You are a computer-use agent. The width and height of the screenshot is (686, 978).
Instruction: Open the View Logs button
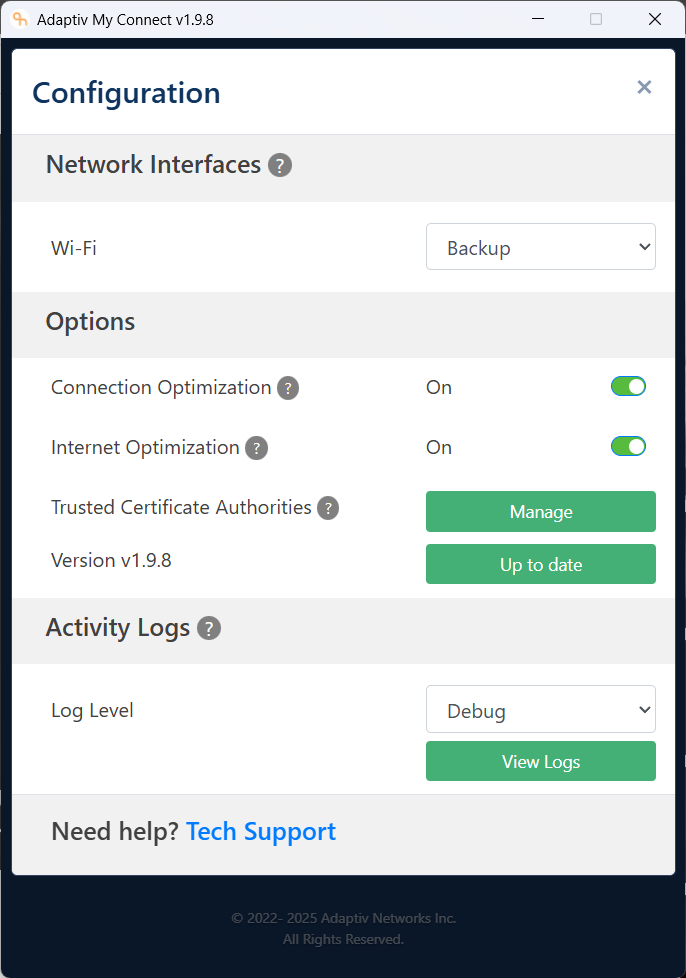pos(541,761)
